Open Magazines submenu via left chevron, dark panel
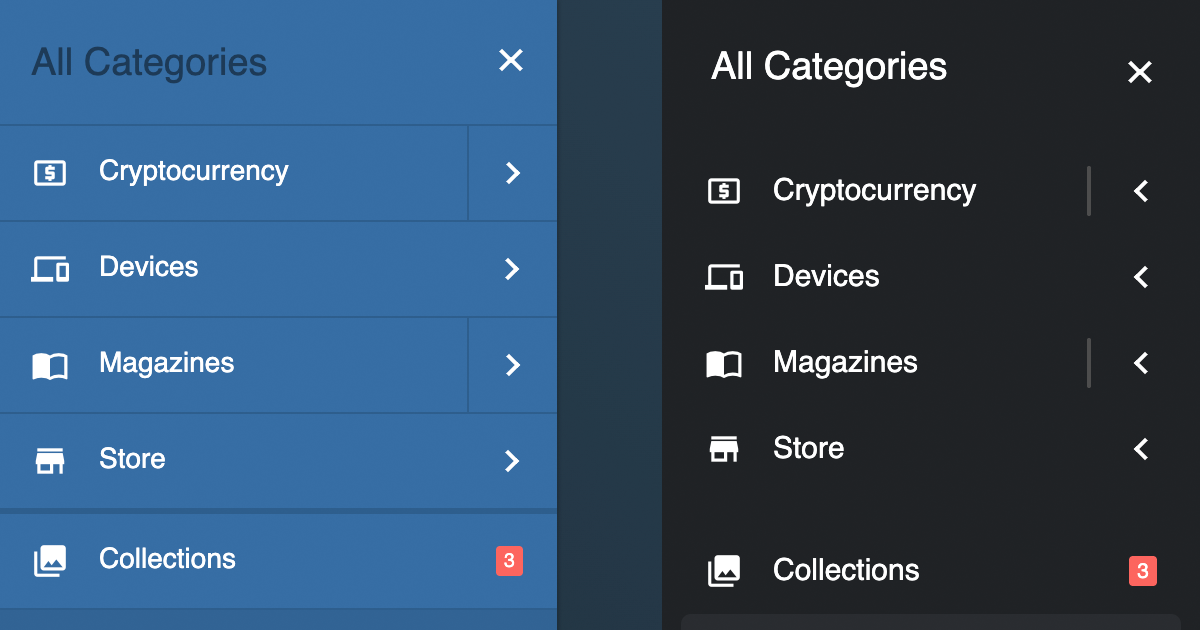 (1141, 363)
